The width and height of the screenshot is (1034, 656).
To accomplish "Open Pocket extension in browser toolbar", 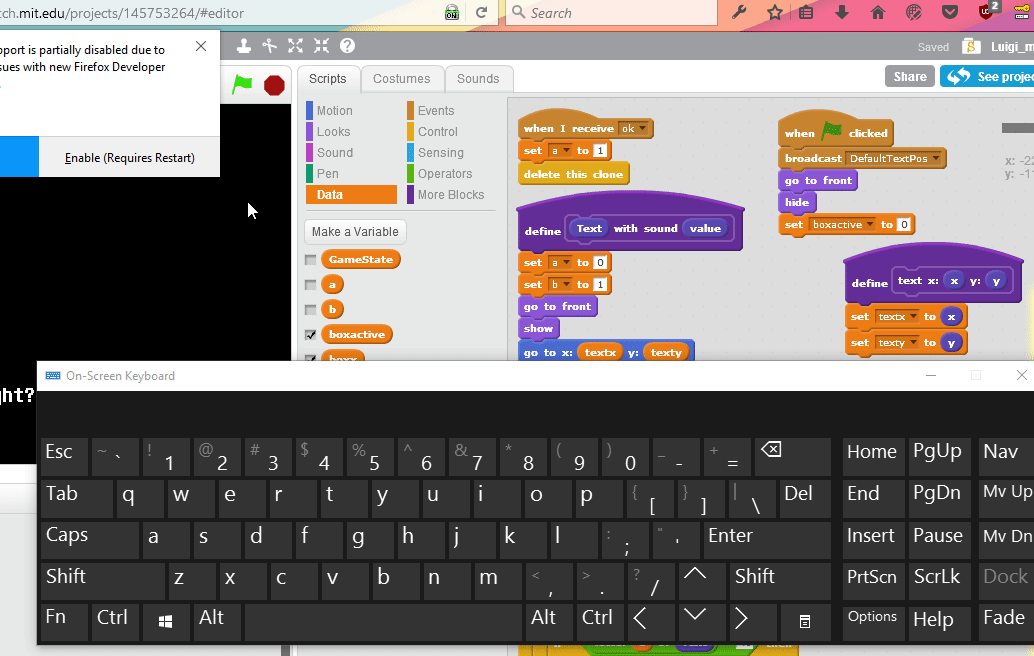I will coord(950,13).
